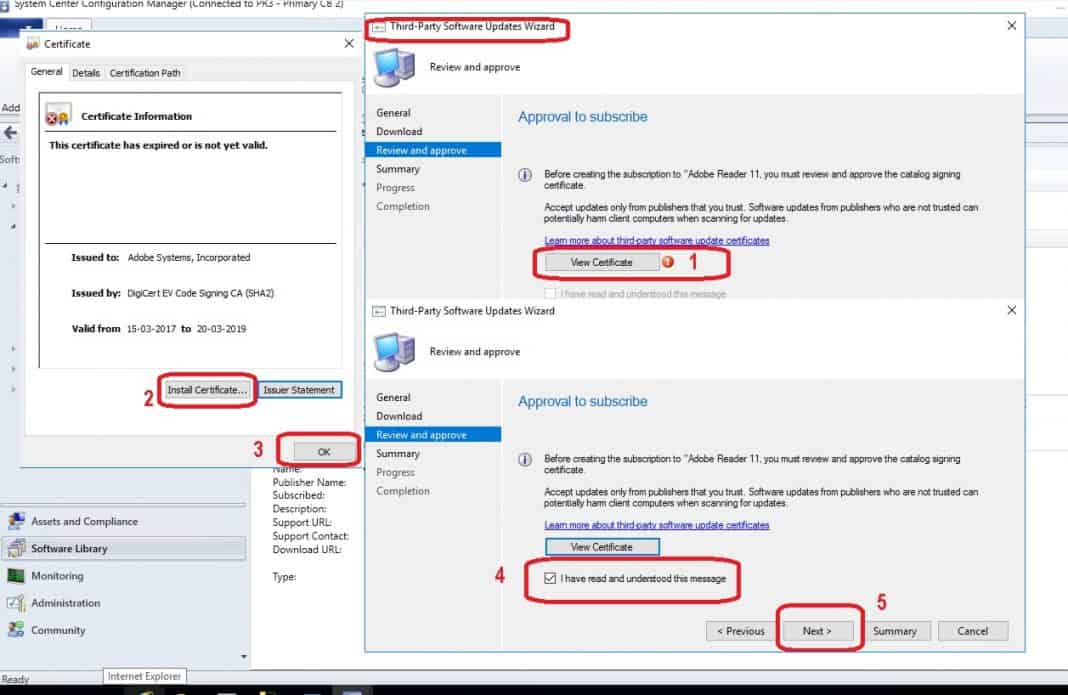Select General step in lower wizard

[x=393, y=397]
